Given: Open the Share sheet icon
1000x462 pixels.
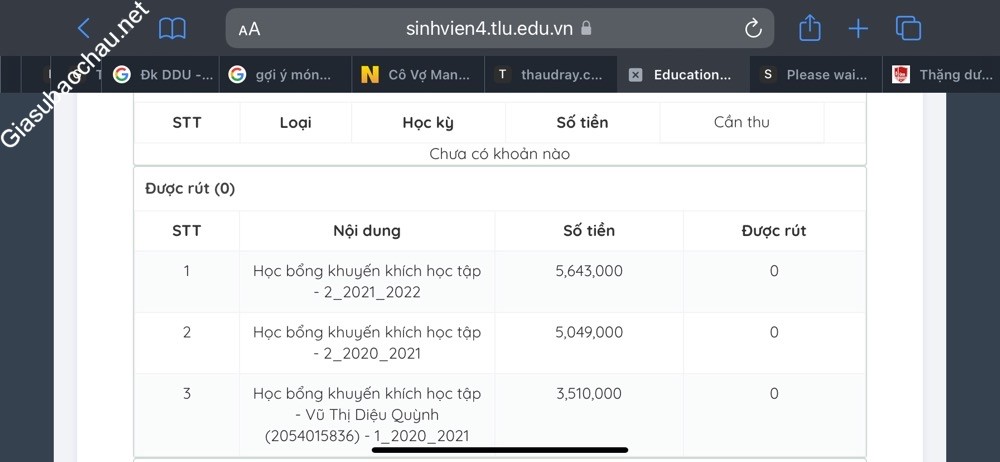Looking at the screenshot, I should pyautogui.click(x=810, y=29).
